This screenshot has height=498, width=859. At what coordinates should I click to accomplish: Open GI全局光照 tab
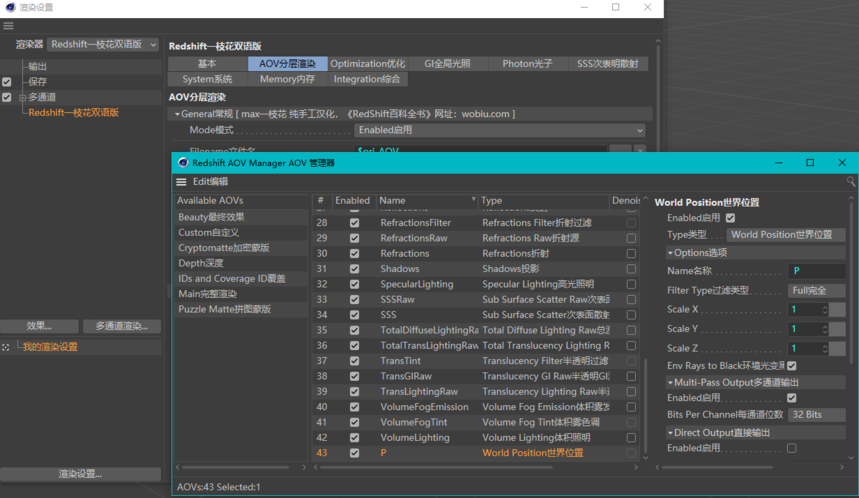point(447,64)
